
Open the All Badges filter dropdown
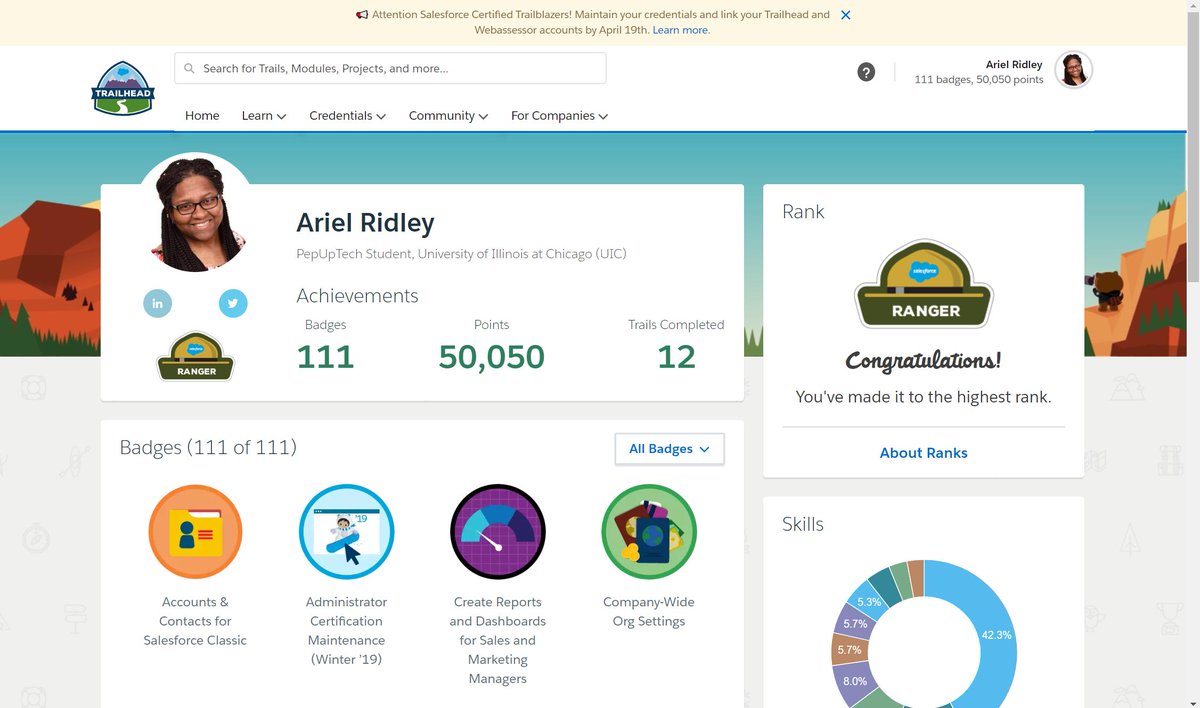(670, 449)
